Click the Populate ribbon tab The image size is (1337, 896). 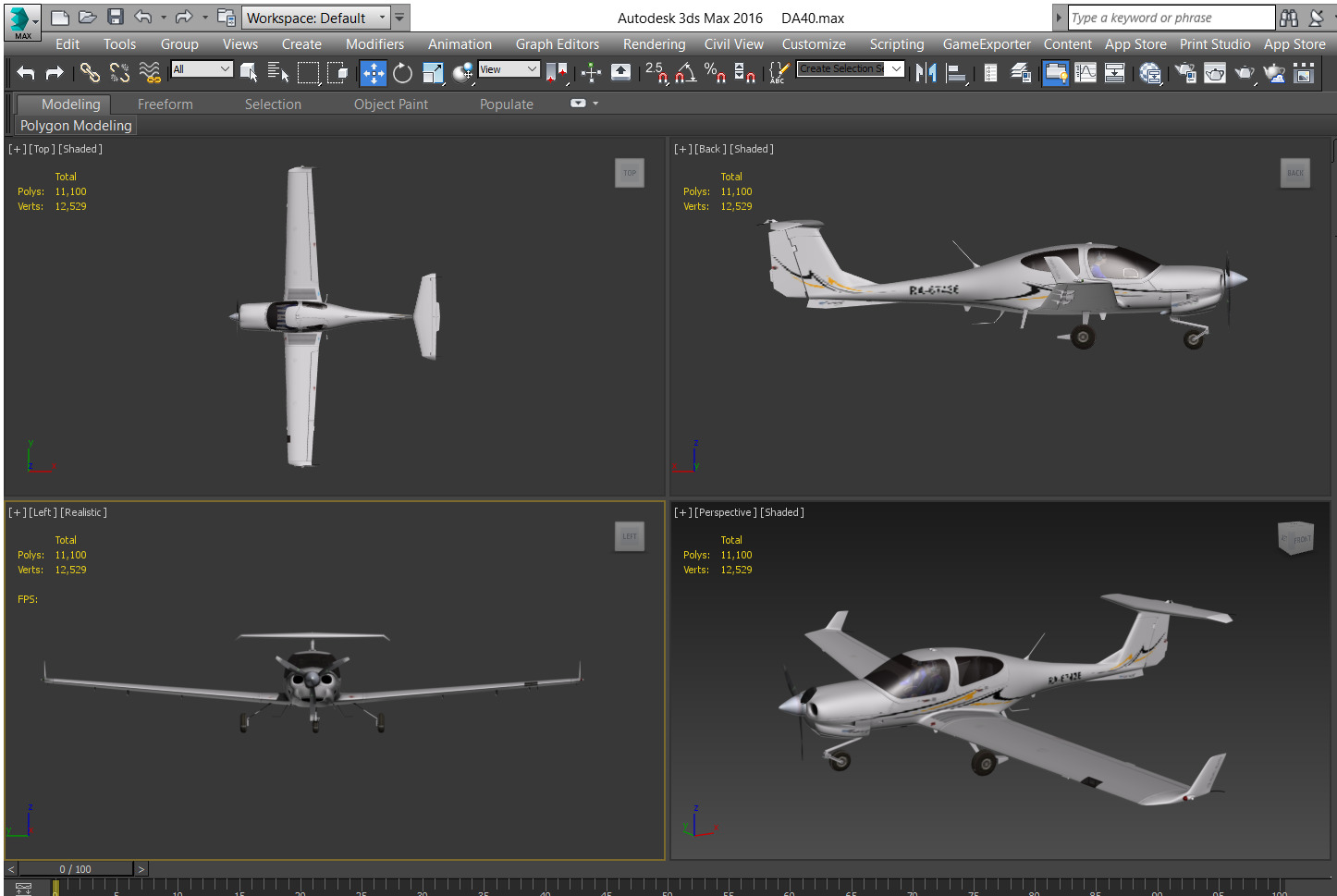(506, 104)
